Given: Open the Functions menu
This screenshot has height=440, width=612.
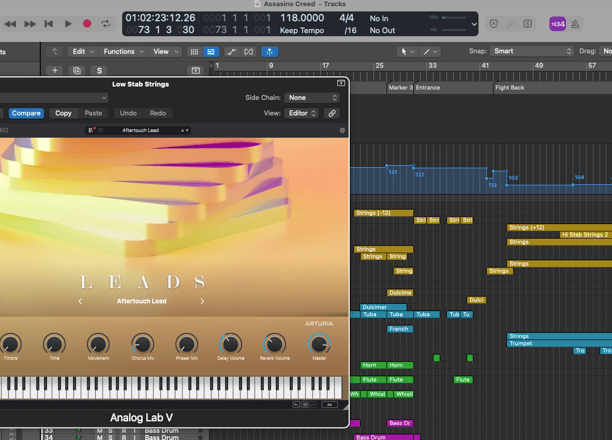Looking at the screenshot, I should point(123,52).
